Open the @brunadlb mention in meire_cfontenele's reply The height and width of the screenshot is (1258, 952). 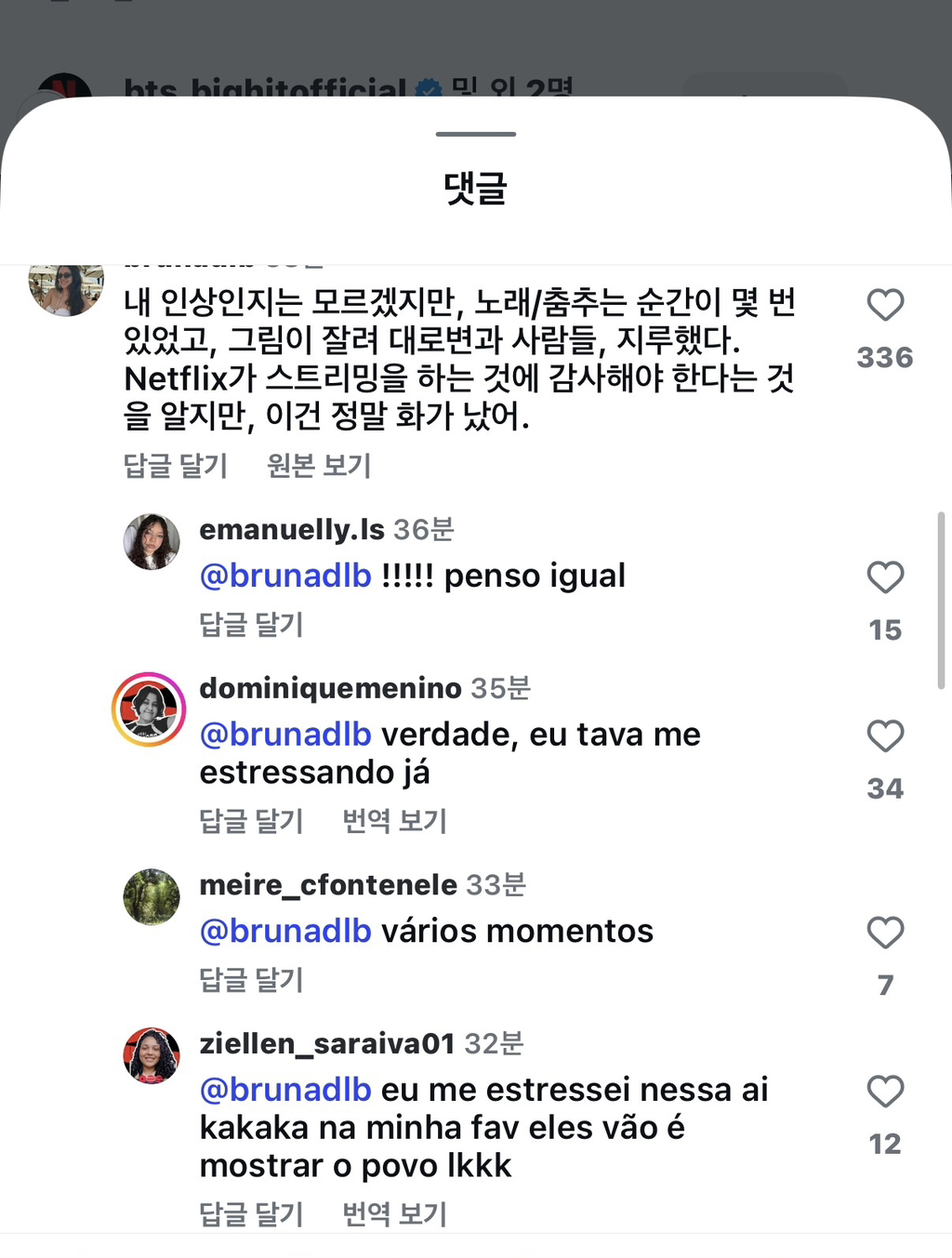285,931
